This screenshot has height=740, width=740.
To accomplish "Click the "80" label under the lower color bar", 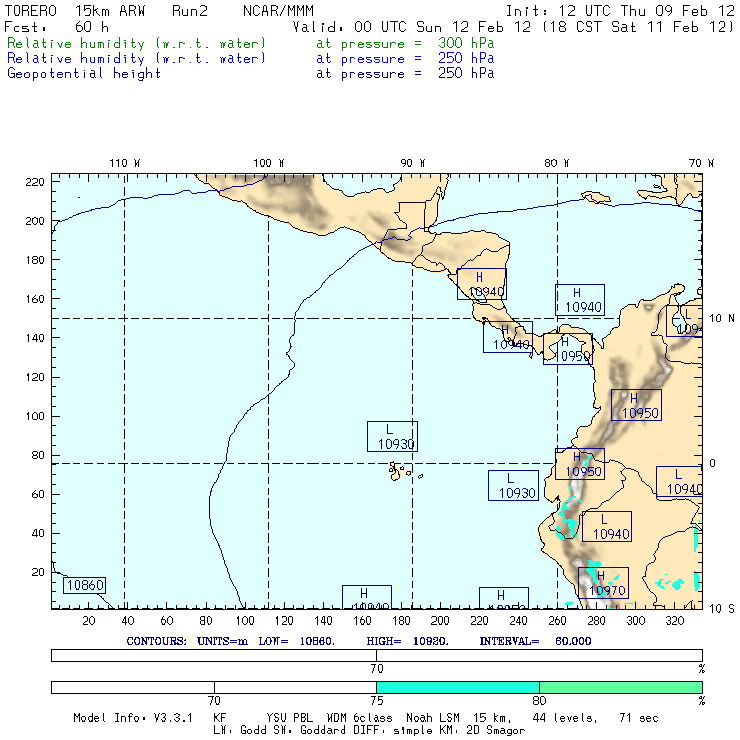I will [x=539, y=700].
